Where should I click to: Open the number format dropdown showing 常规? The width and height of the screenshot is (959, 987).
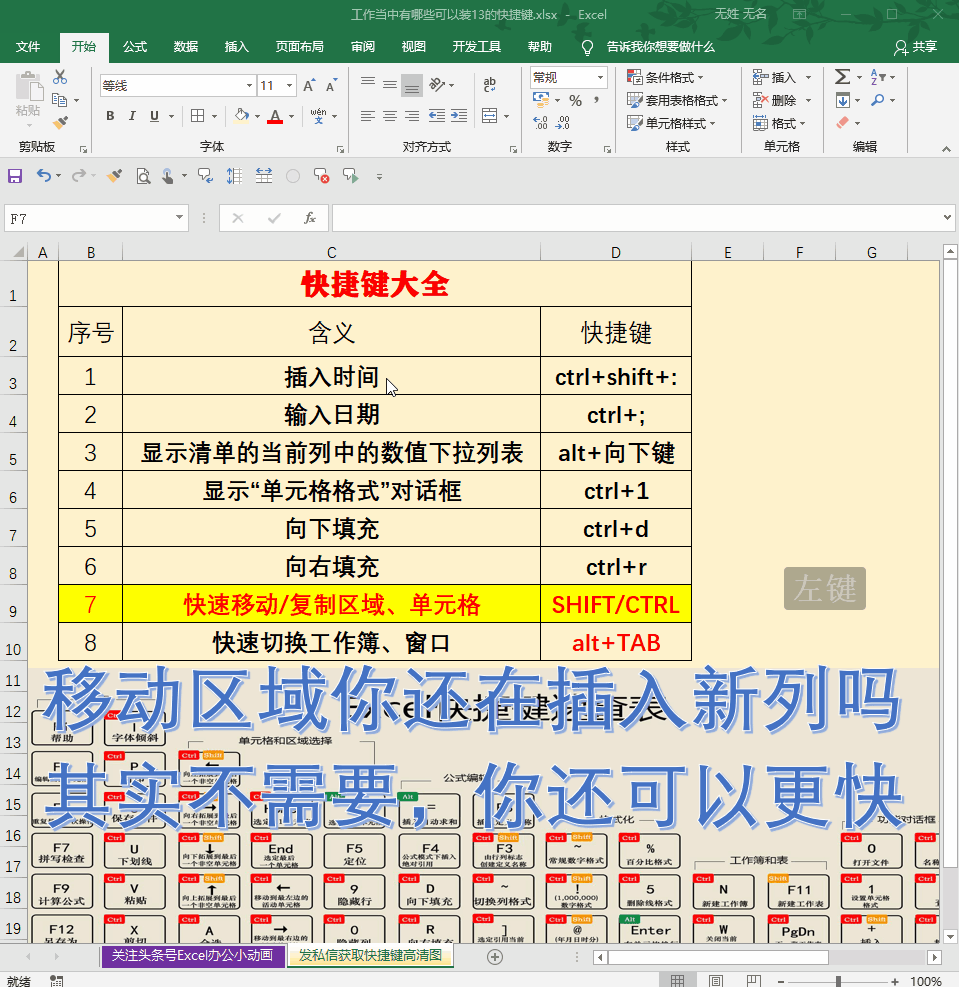point(600,77)
